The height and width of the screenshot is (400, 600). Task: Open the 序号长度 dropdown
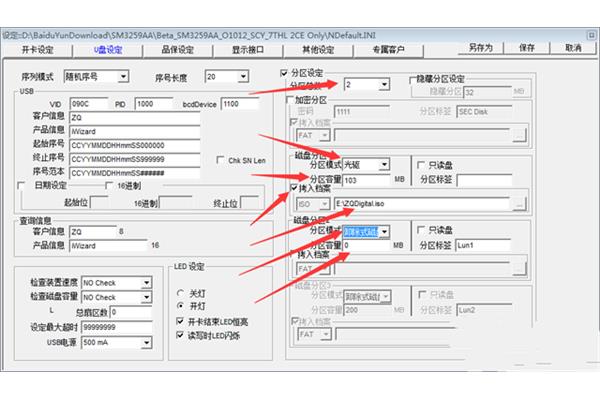pyautogui.click(x=243, y=77)
